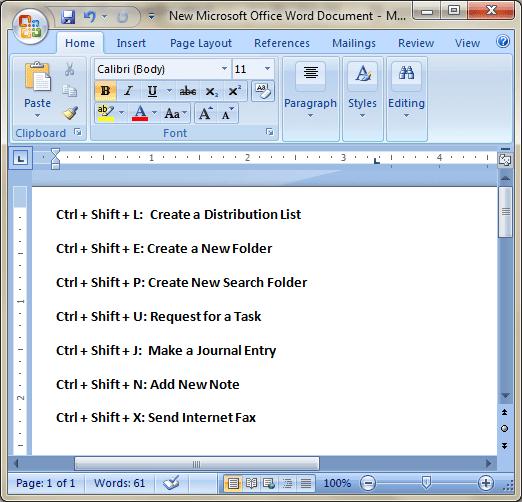
Task: Undo the last action
Action: 90,16
